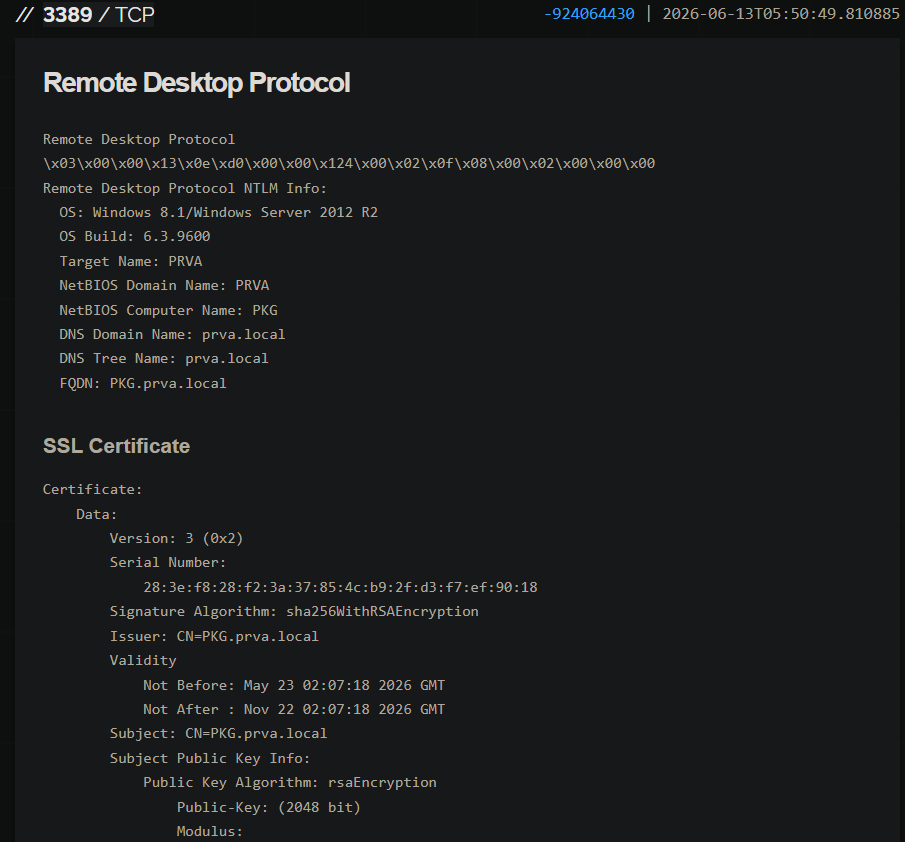Click the SSL Certificate heading
The height and width of the screenshot is (842, 905).
[x=117, y=446]
